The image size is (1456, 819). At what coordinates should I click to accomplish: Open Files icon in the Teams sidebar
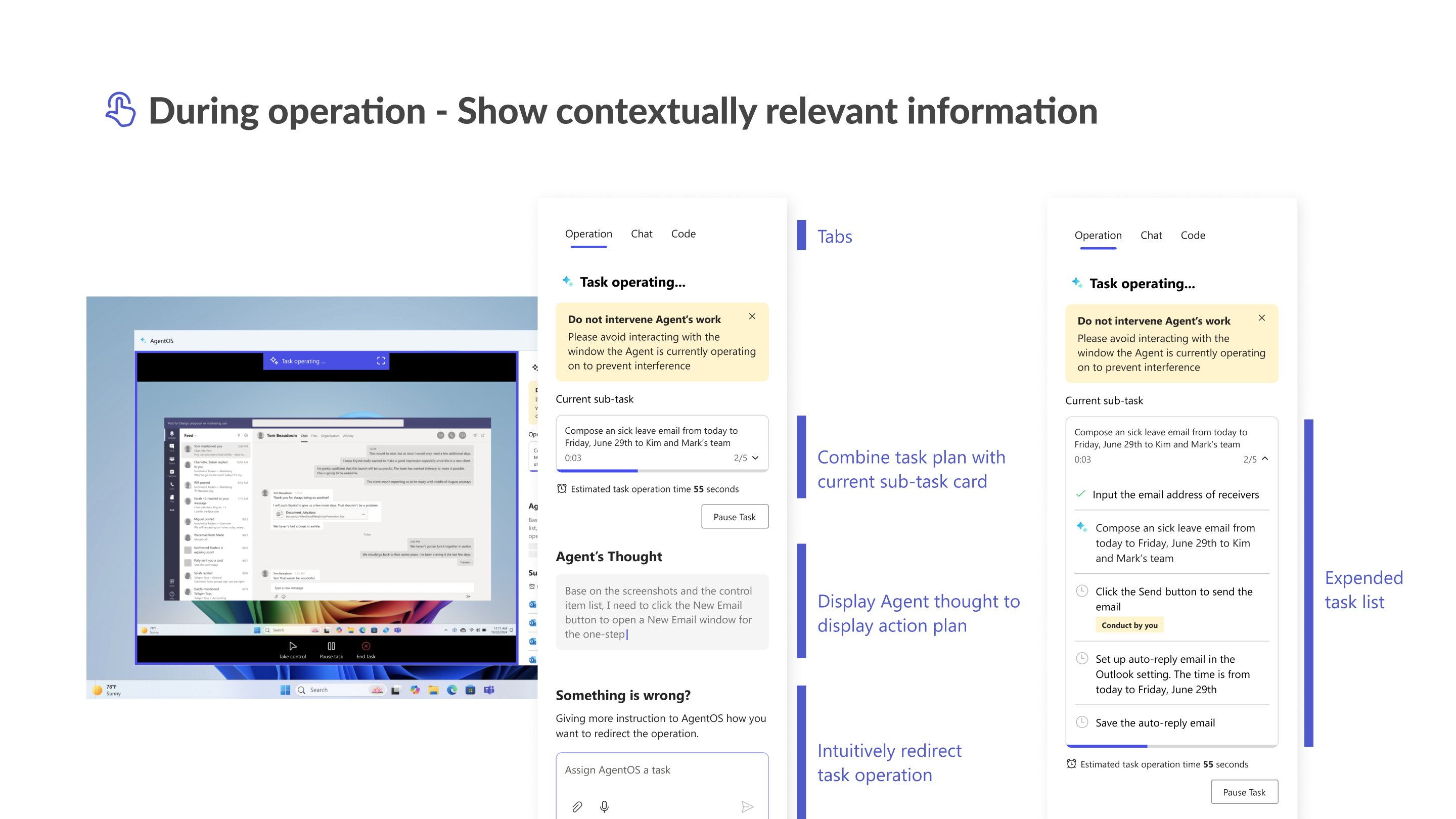pos(172,498)
